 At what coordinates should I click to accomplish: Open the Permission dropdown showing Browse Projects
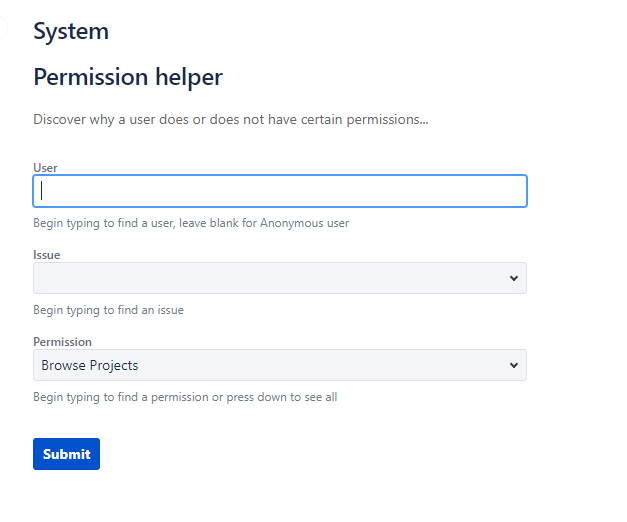coord(270,365)
